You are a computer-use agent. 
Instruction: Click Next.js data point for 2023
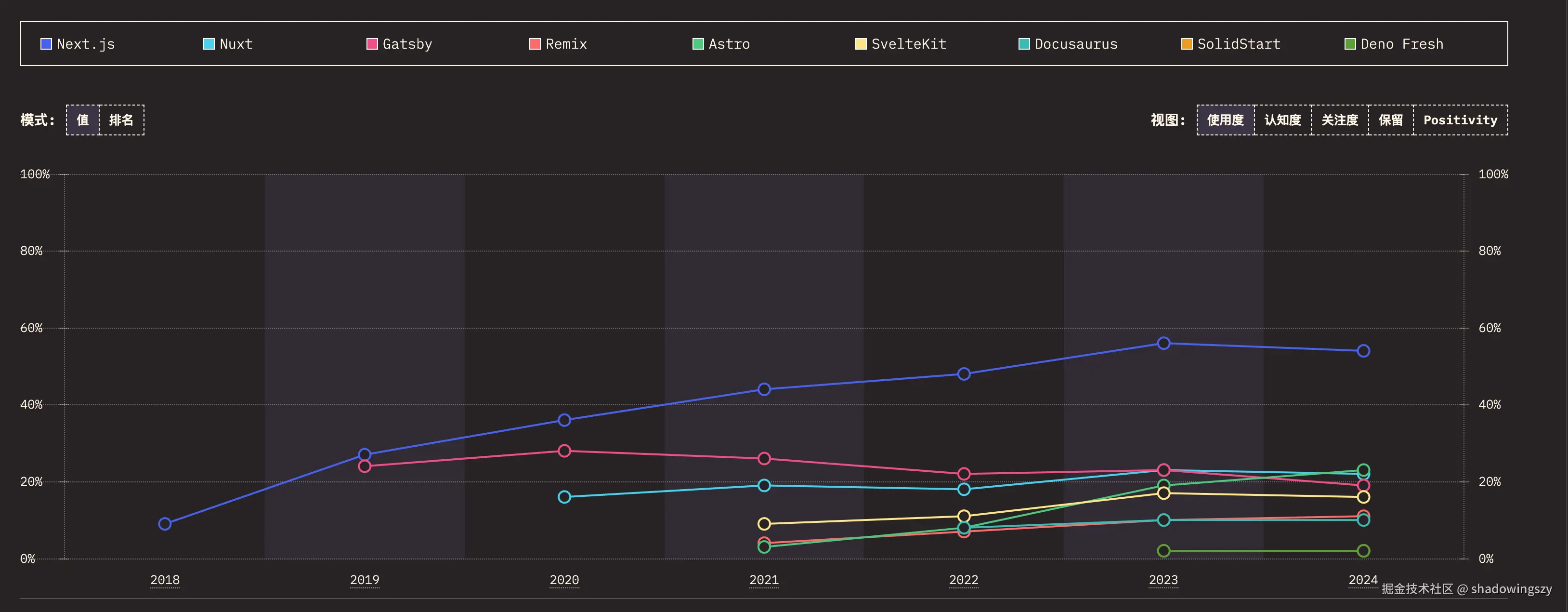(x=1163, y=344)
